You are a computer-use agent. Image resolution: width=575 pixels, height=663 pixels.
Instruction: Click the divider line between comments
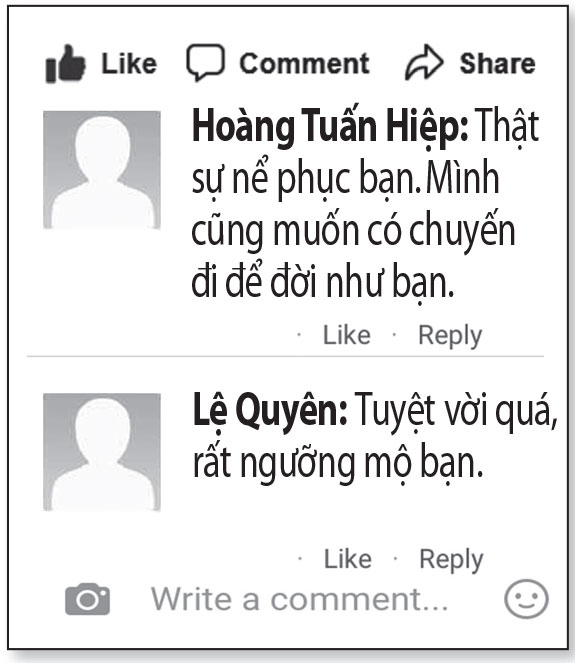pyautogui.click(x=285, y=356)
